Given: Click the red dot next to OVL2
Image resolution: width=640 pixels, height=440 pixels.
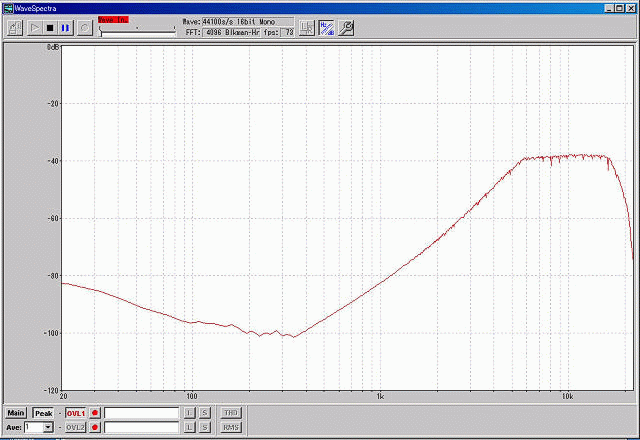Looking at the screenshot, I should [96, 427].
